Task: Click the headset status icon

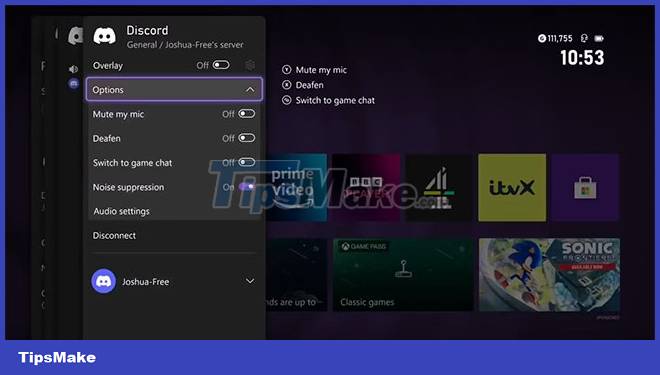Action: tap(584, 38)
